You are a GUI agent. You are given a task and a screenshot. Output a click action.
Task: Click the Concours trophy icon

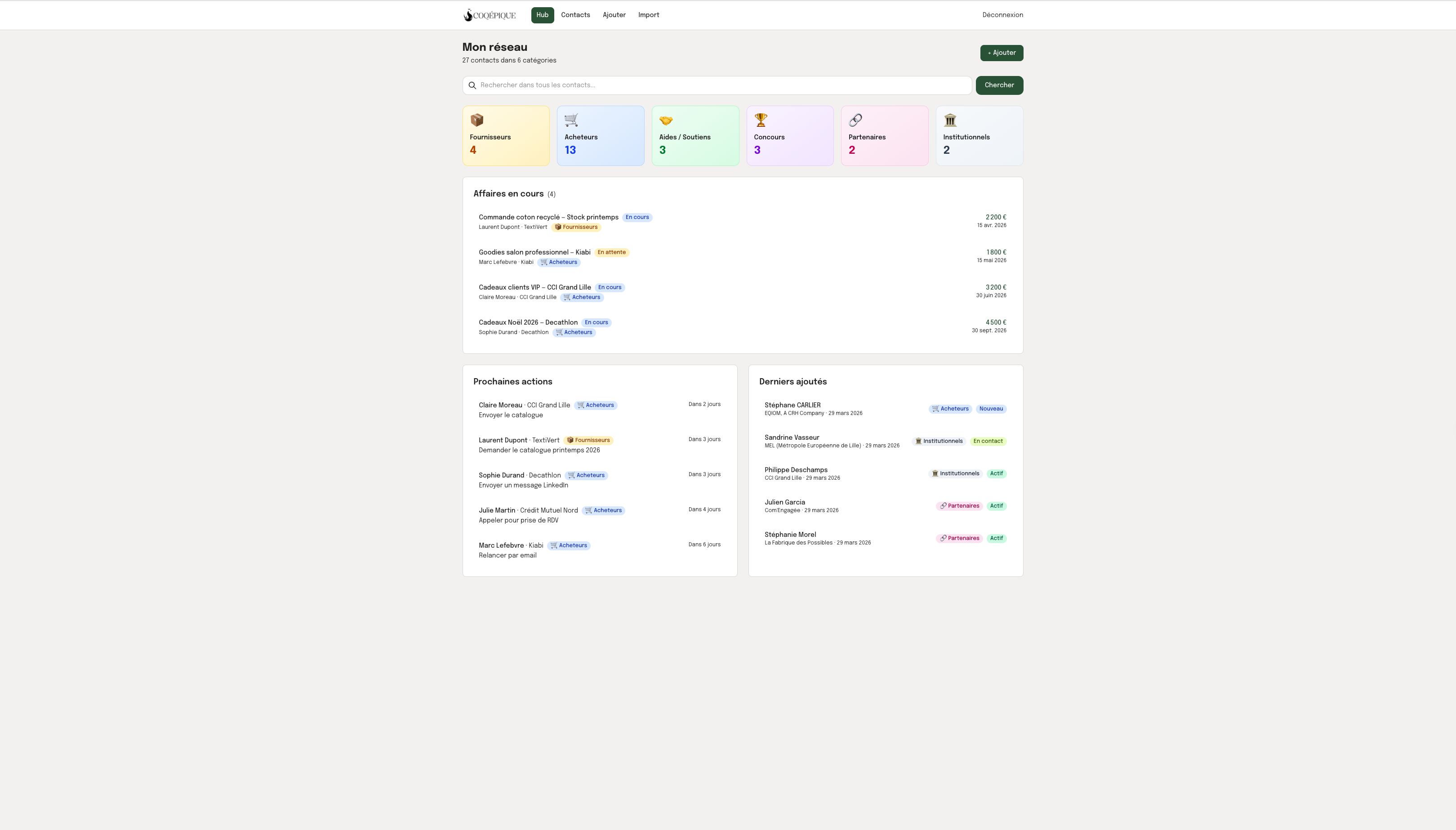pyautogui.click(x=761, y=120)
